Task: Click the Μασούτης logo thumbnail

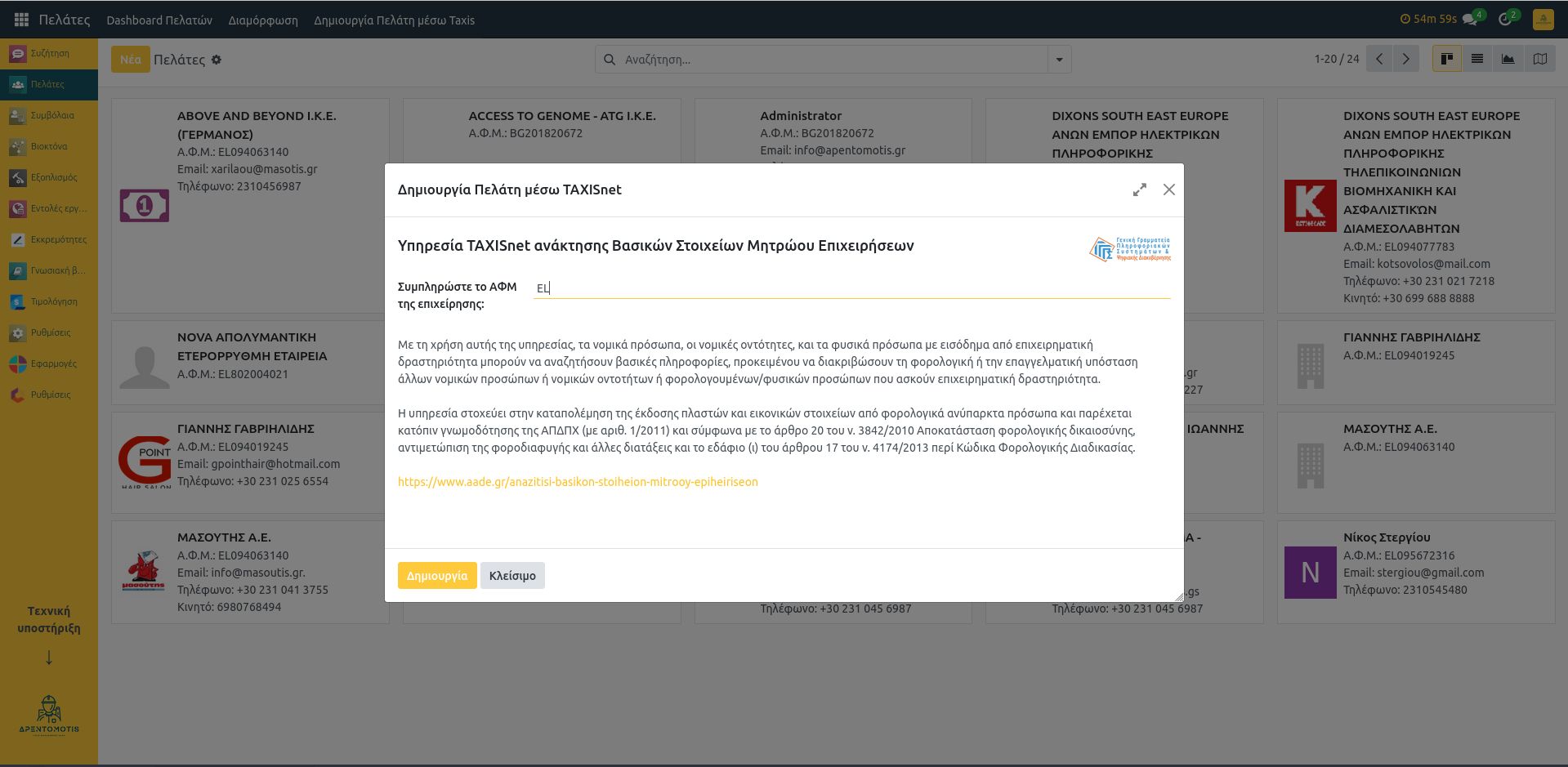Action: click(145, 571)
